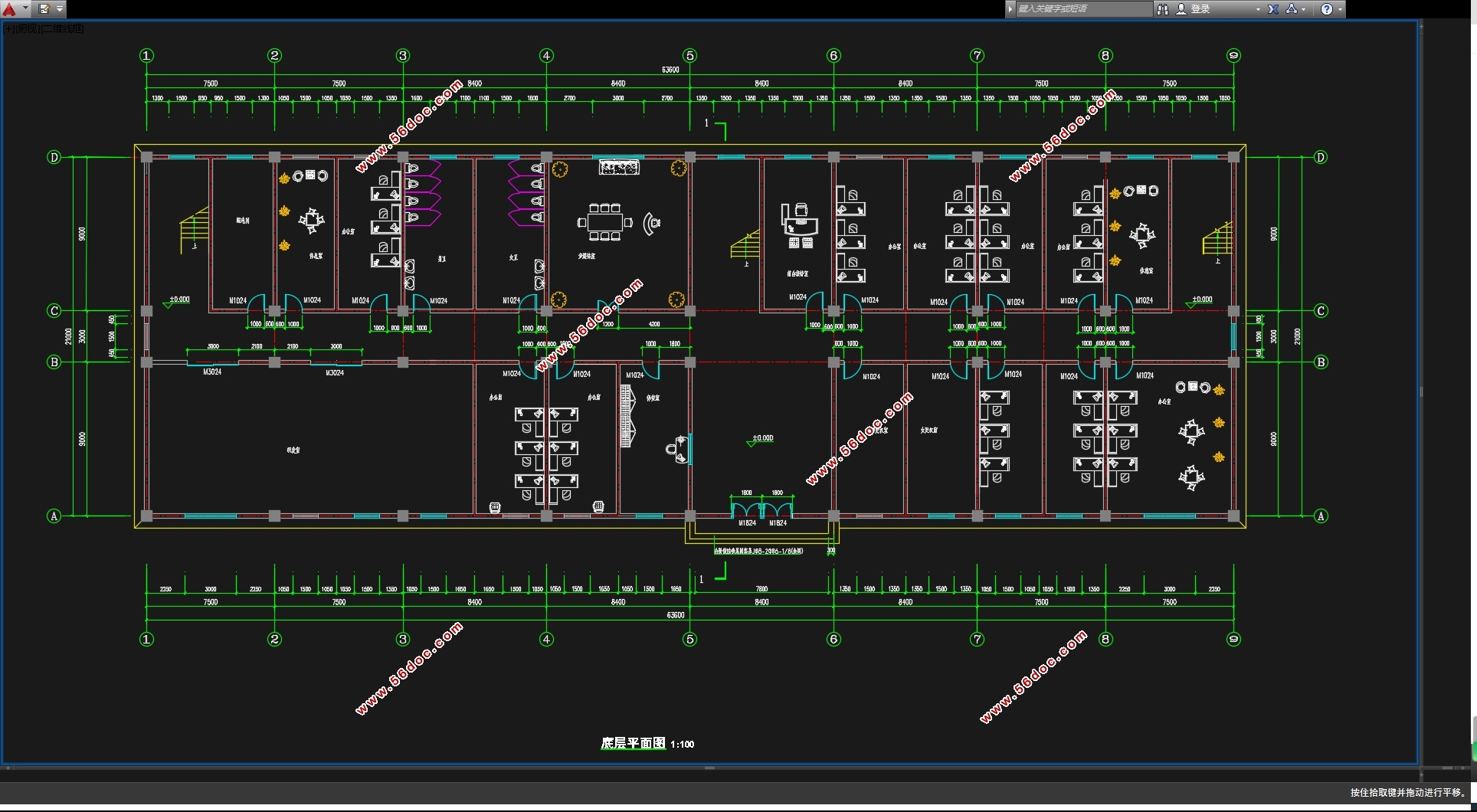
Task: Open the Autodesk Exchange X icon
Action: (1273, 9)
